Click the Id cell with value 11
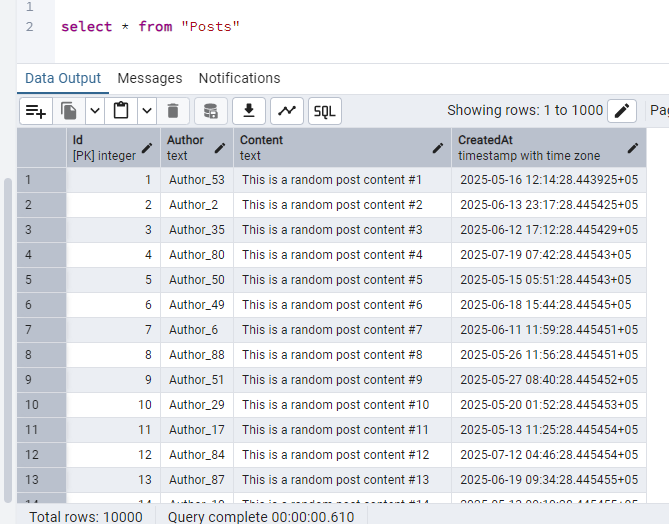Image resolution: width=669 pixels, height=524 pixels. click(x=113, y=430)
